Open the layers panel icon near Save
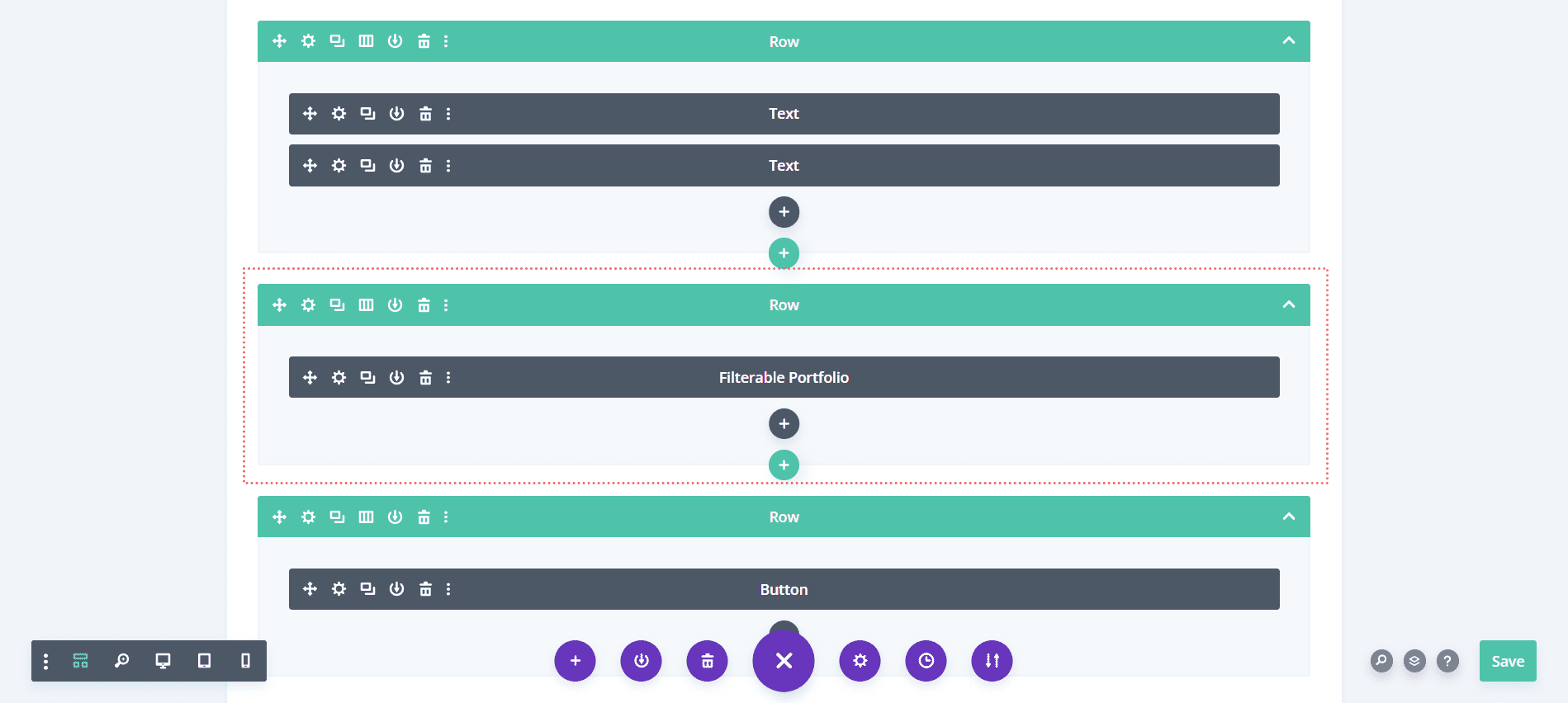This screenshot has width=1568, height=703. point(1414,661)
